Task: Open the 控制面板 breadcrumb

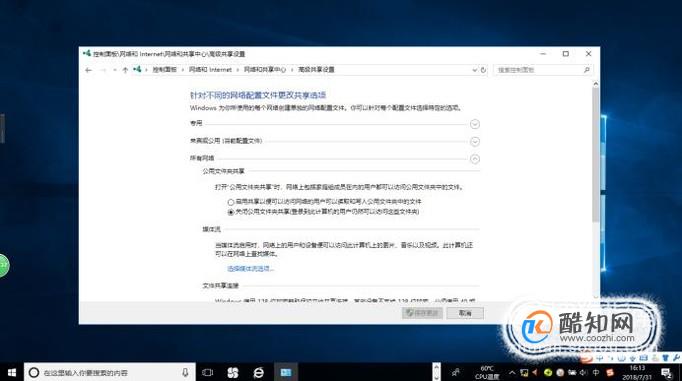Action: tap(164, 70)
